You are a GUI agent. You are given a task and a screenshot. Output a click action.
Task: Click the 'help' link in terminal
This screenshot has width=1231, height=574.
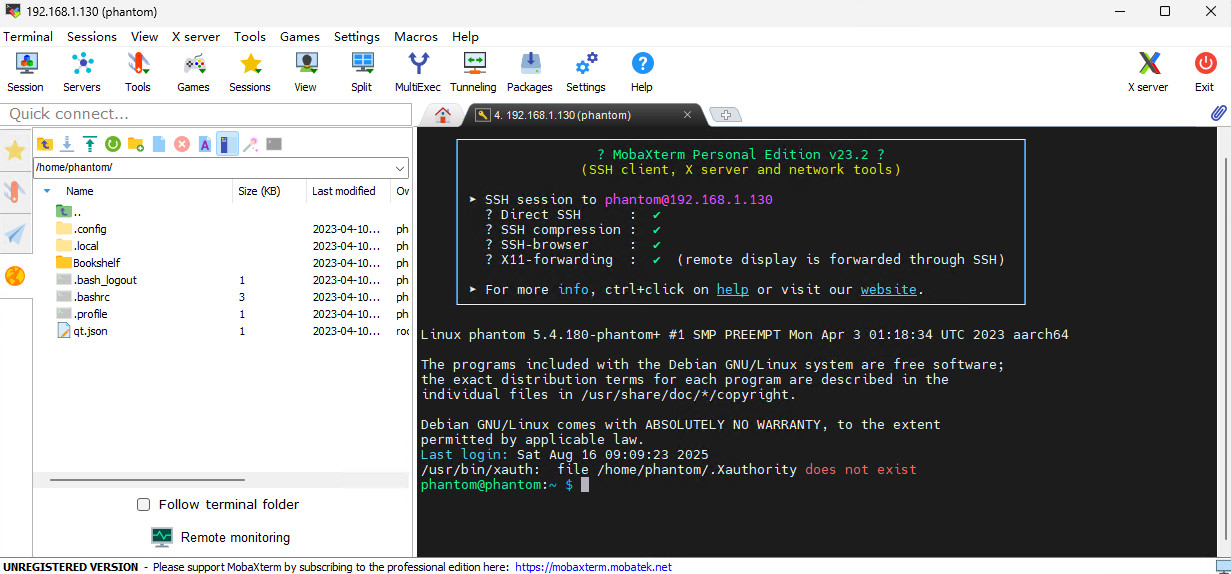[x=733, y=289]
